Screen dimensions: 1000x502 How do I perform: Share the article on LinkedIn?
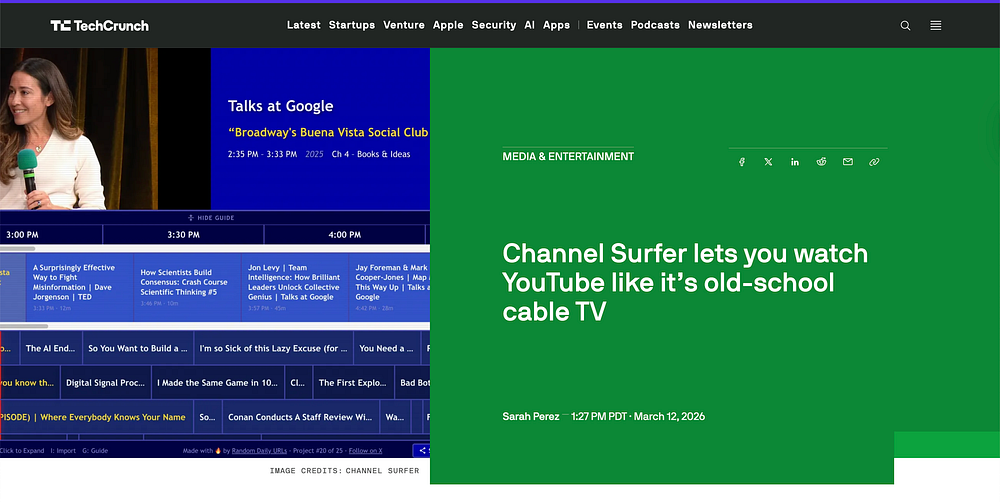click(795, 162)
